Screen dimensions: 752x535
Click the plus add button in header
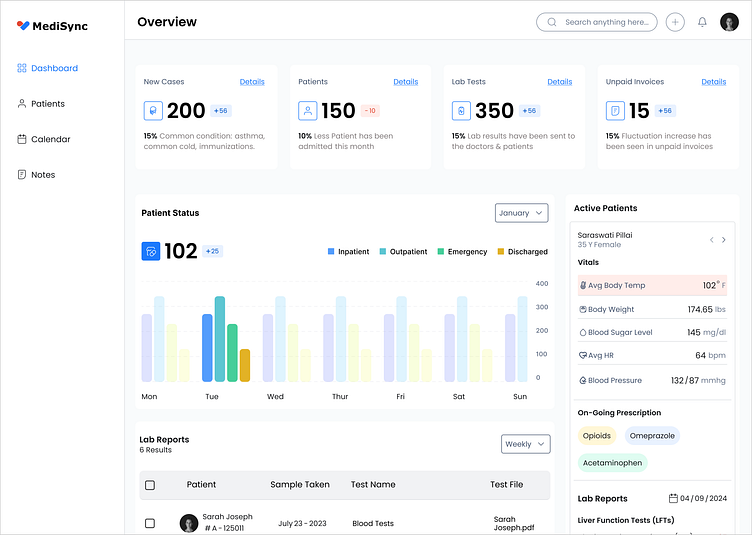[x=675, y=22]
